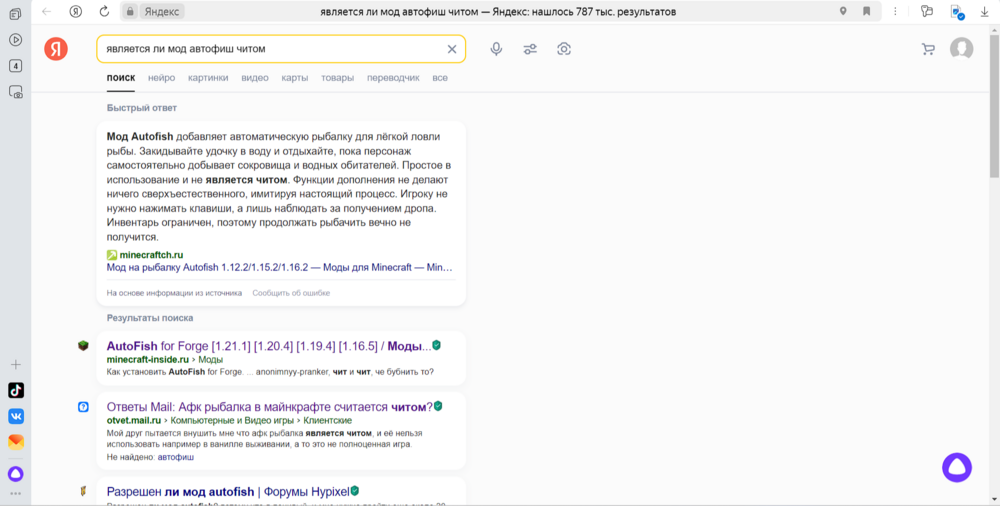
Task: Reload the page with the refresh icon
Action: coord(105,11)
